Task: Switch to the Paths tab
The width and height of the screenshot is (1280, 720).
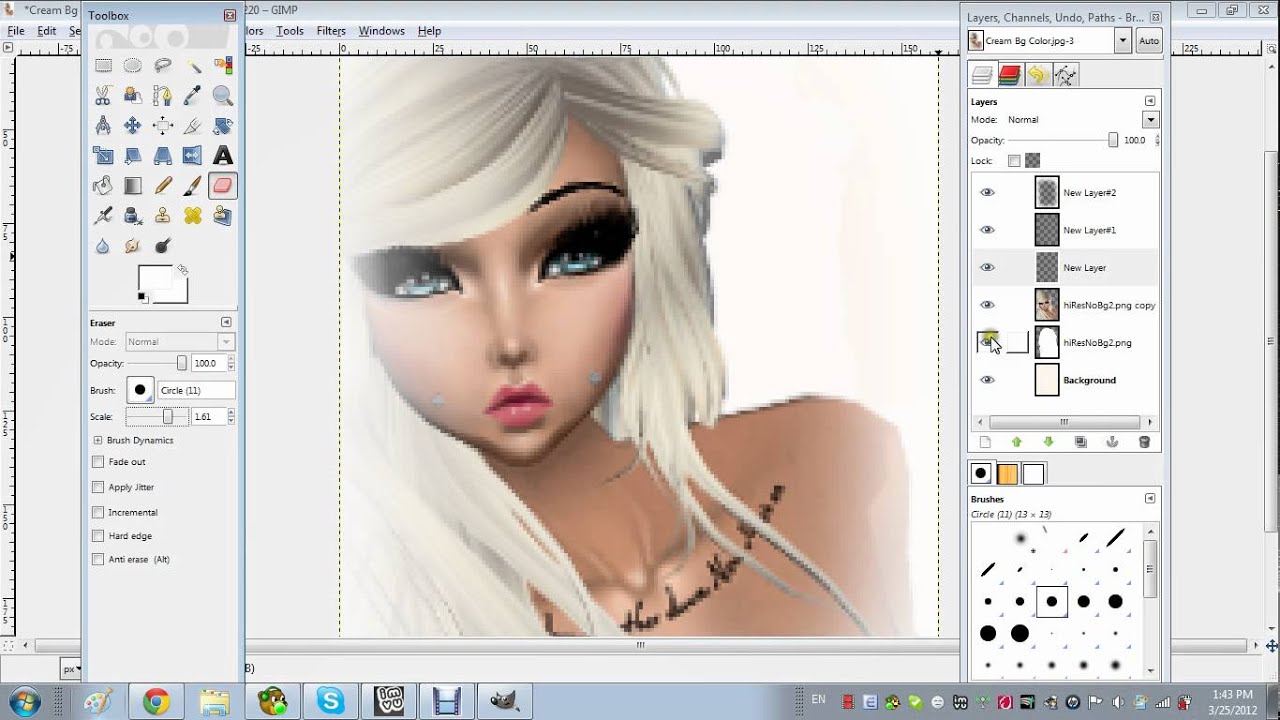Action: pyautogui.click(x=1065, y=75)
